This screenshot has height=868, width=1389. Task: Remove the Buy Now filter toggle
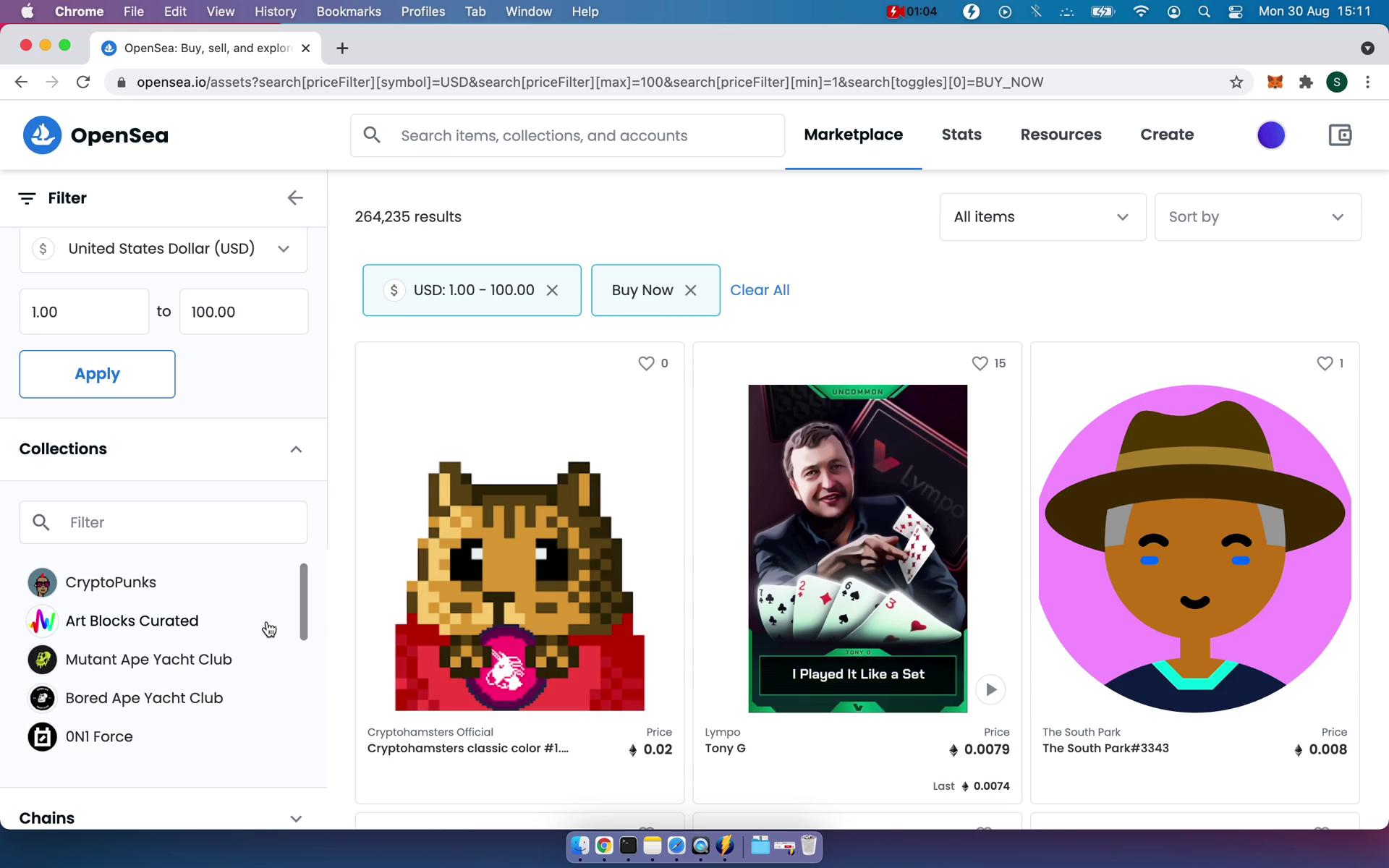[692, 290]
